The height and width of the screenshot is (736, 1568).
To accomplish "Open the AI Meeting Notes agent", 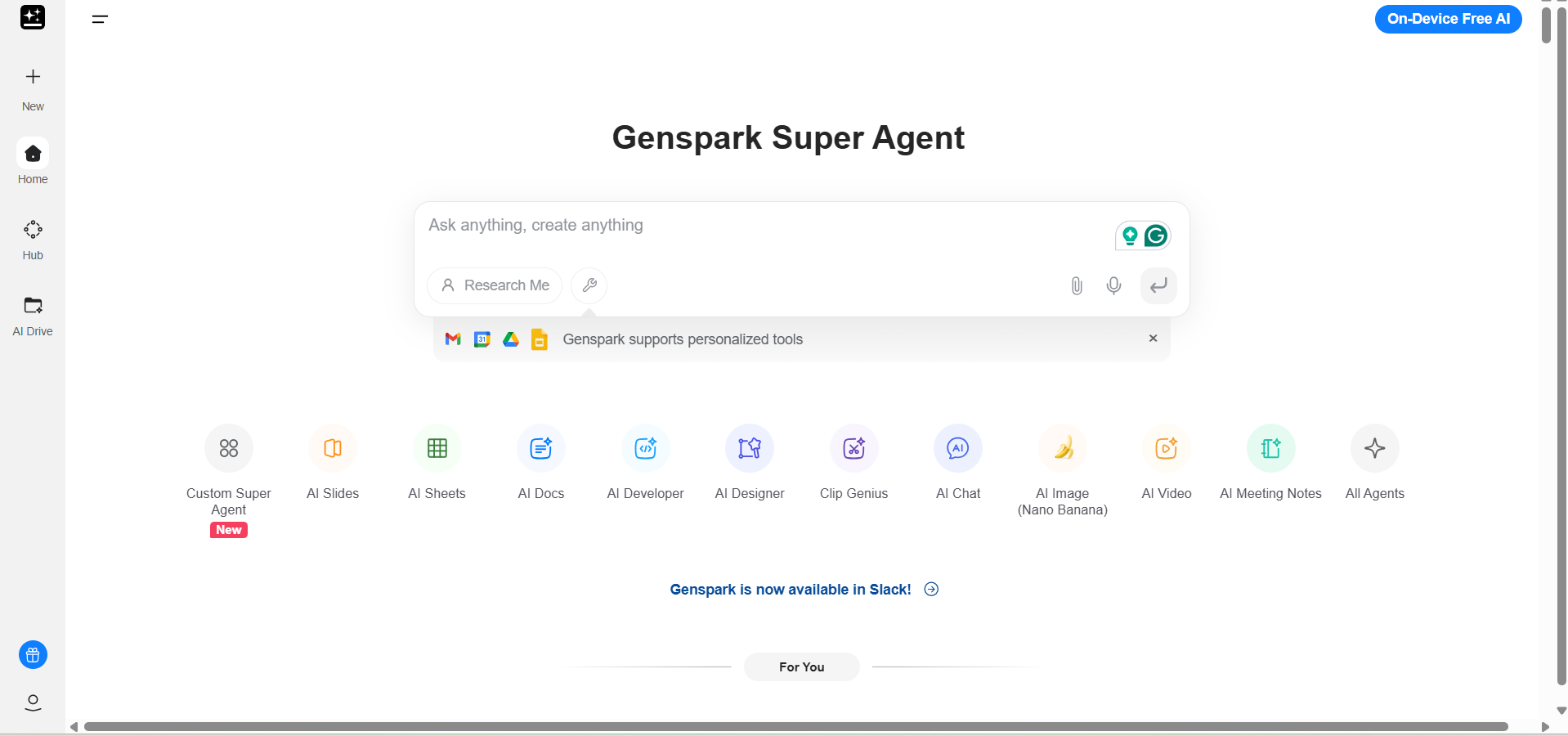I will (x=1270, y=448).
